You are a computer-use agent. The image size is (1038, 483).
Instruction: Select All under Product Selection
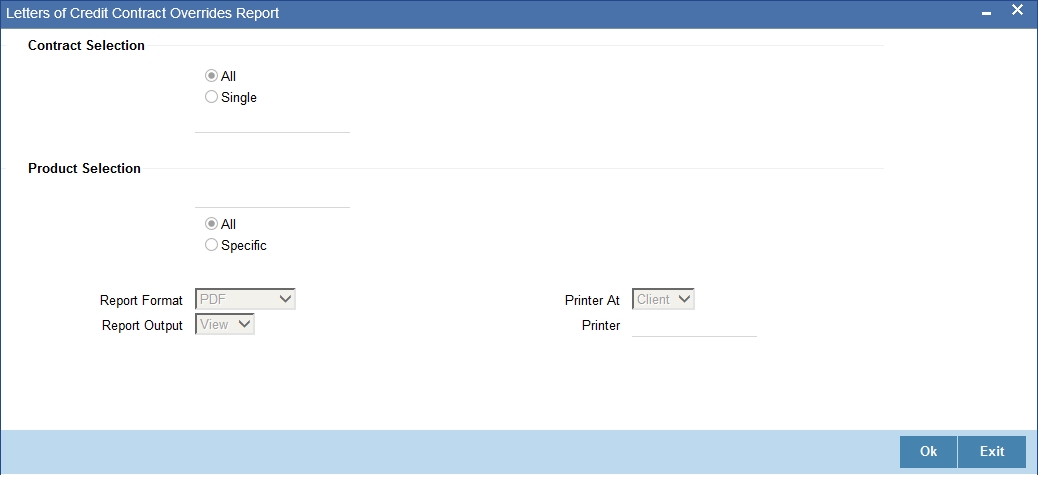[211, 224]
